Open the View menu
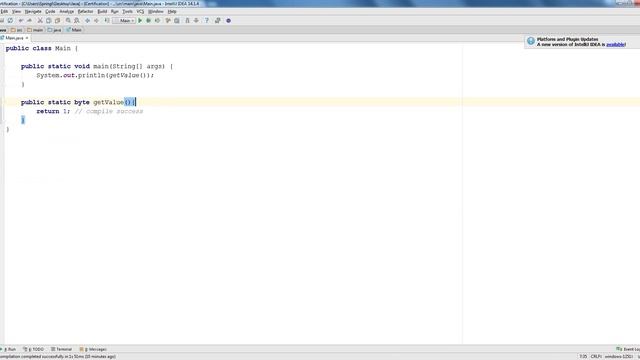Viewport: 640px width, 360px height. pyautogui.click(x=16, y=12)
